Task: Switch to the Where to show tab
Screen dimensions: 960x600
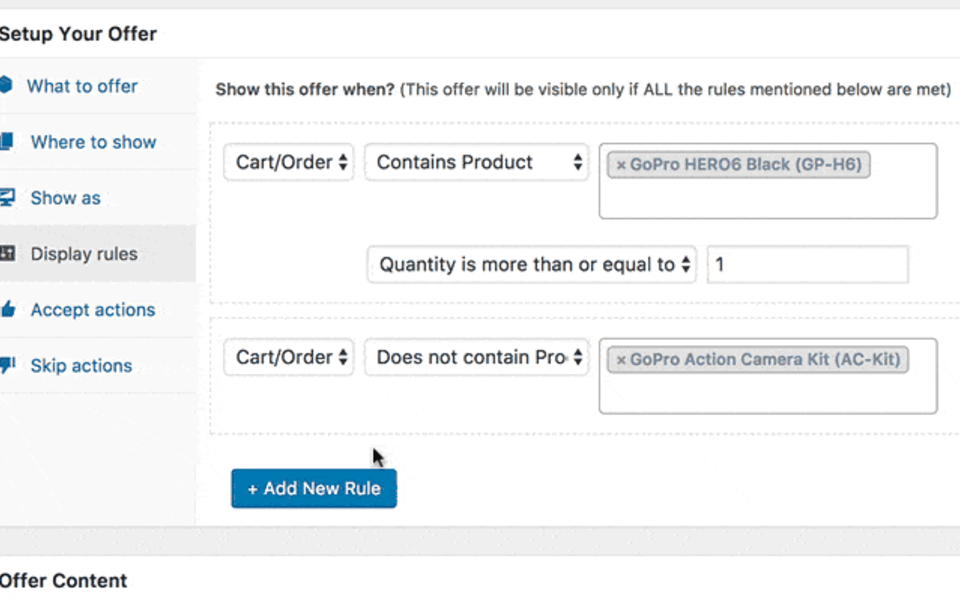Action: [94, 142]
